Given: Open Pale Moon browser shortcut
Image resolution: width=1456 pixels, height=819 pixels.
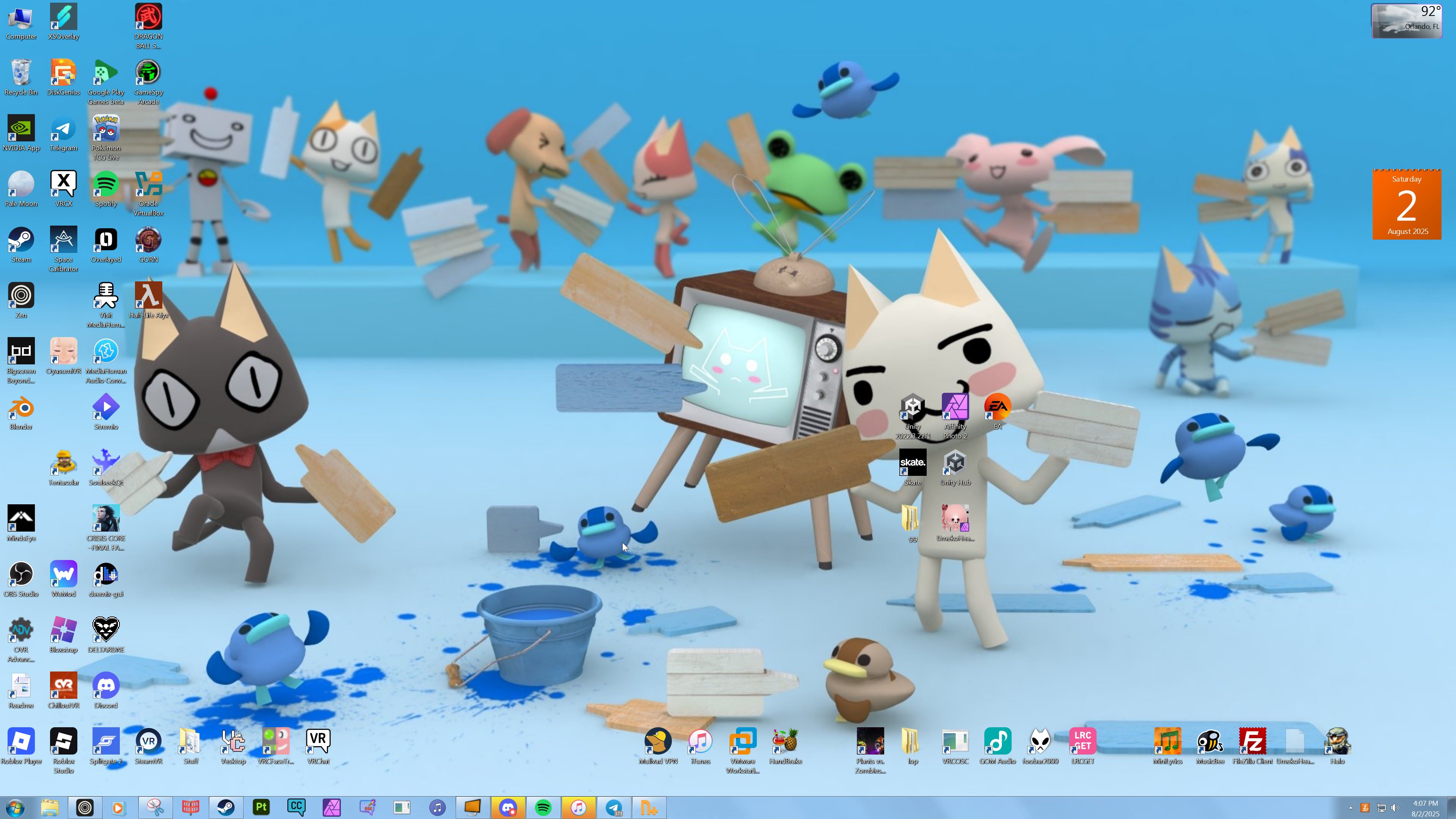Looking at the screenshot, I should [21, 189].
